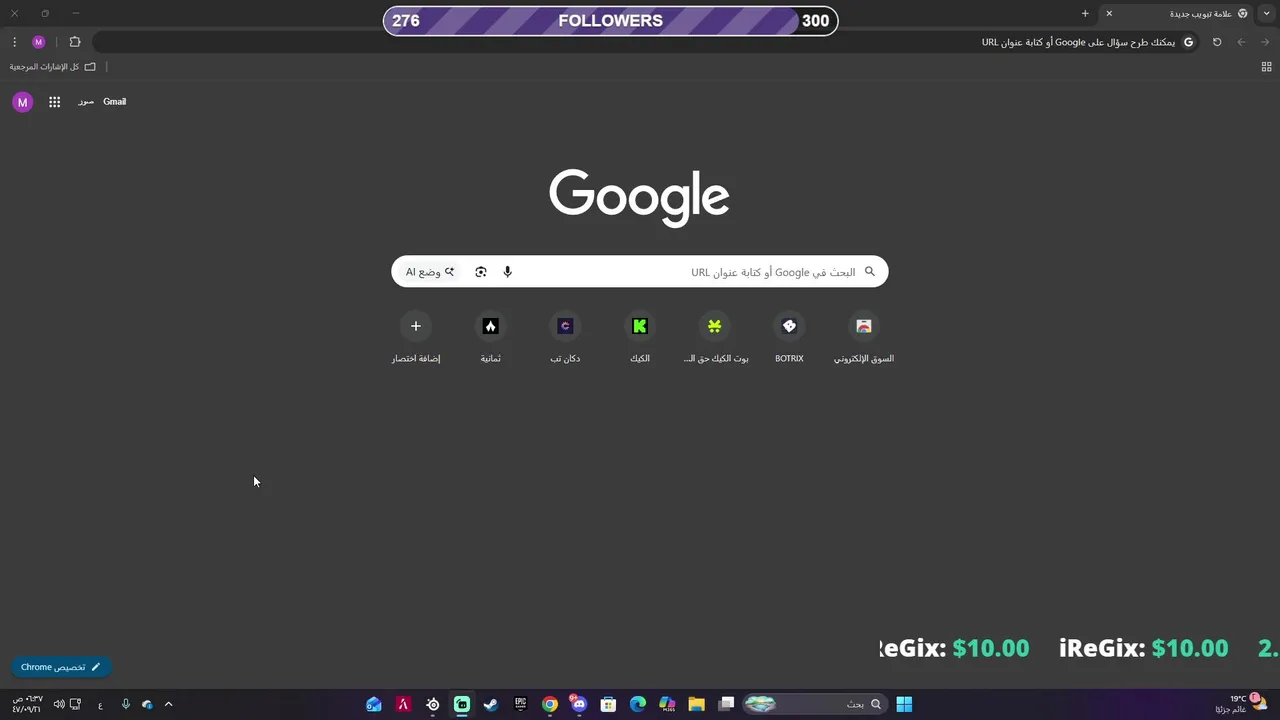The width and height of the screenshot is (1280, 720).
Task: Select the New Tab tab
Action: click(1177, 14)
